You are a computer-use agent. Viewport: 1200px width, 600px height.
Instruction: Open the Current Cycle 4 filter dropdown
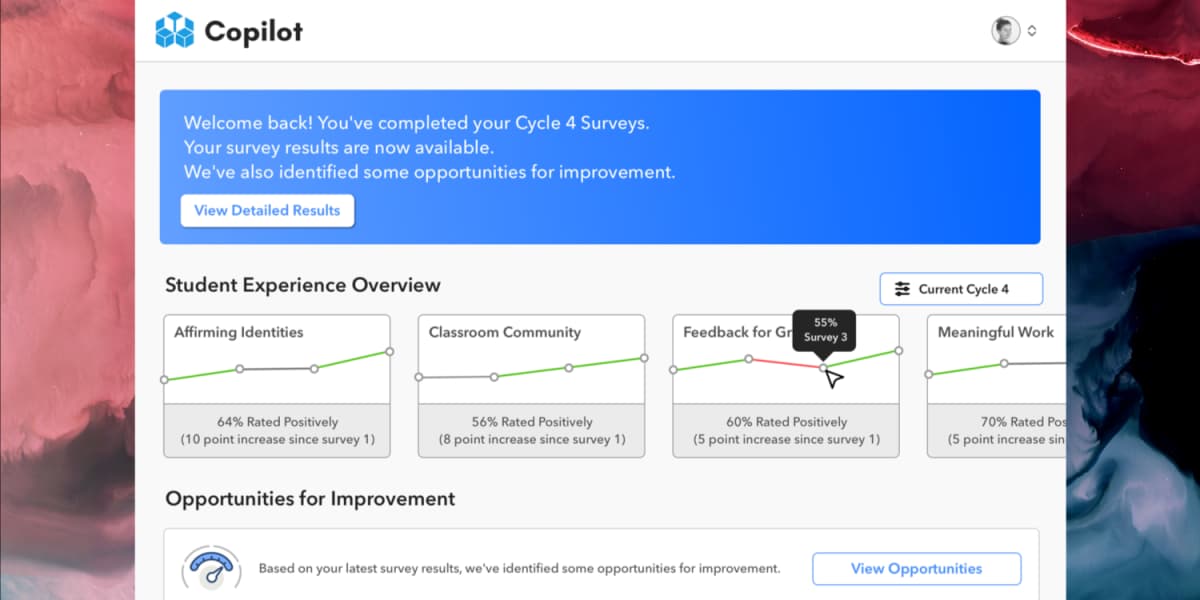pos(961,289)
